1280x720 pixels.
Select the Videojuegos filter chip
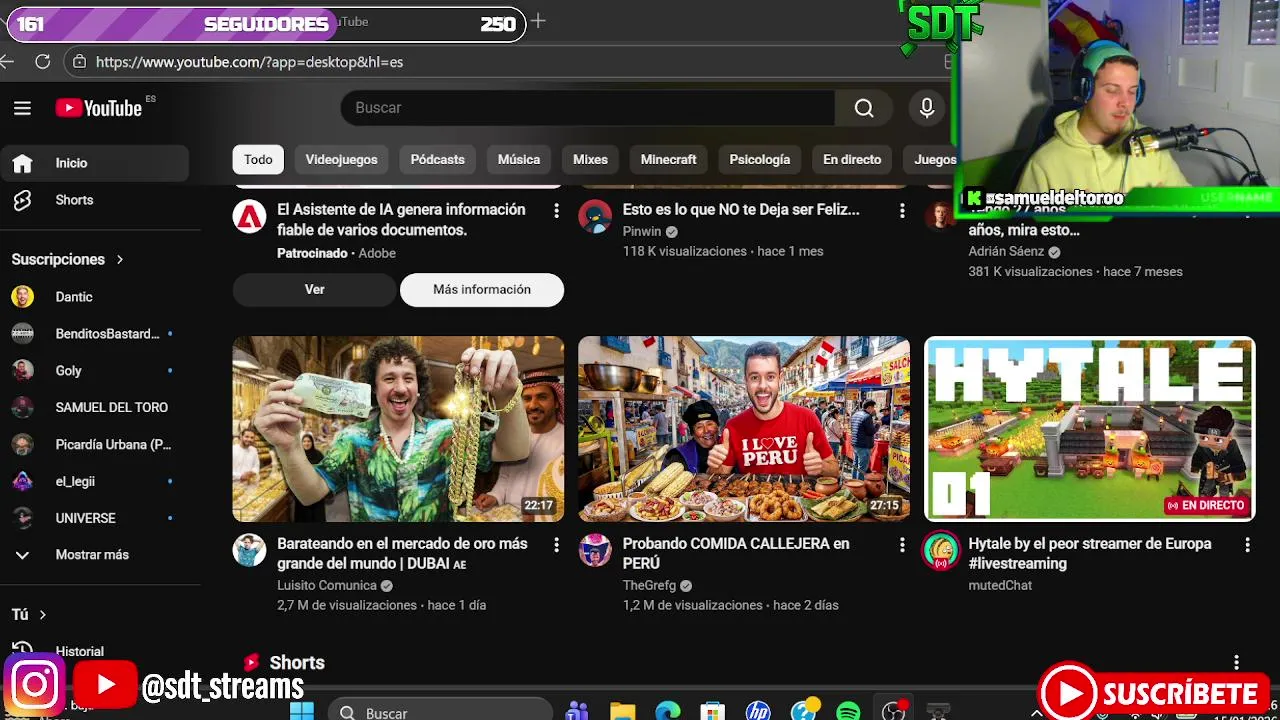click(341, 159)
